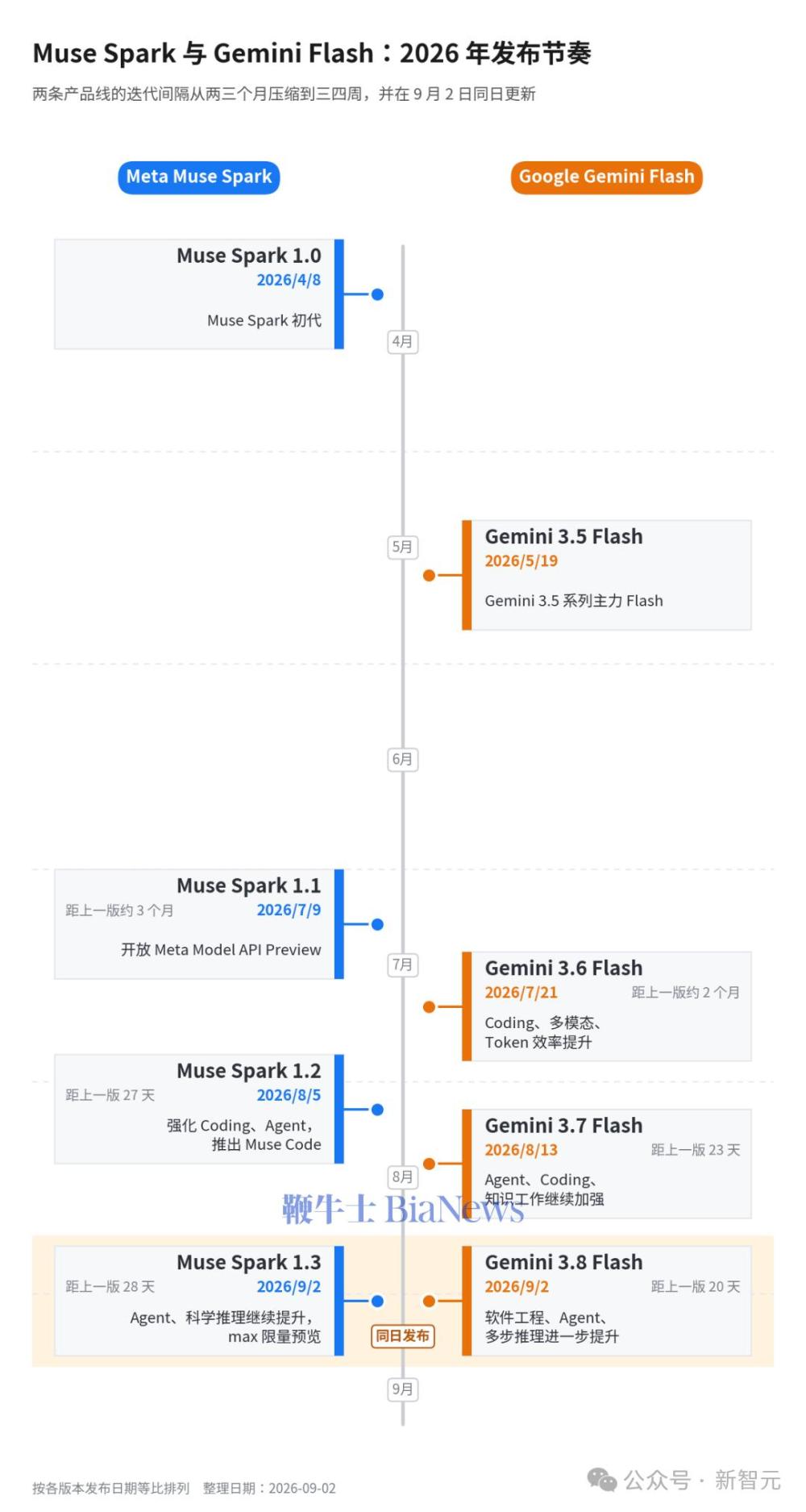This screenshot has width=806, height=1512.
Task: Select the Muse Spark 1.0 card
Action: [199, 294]
